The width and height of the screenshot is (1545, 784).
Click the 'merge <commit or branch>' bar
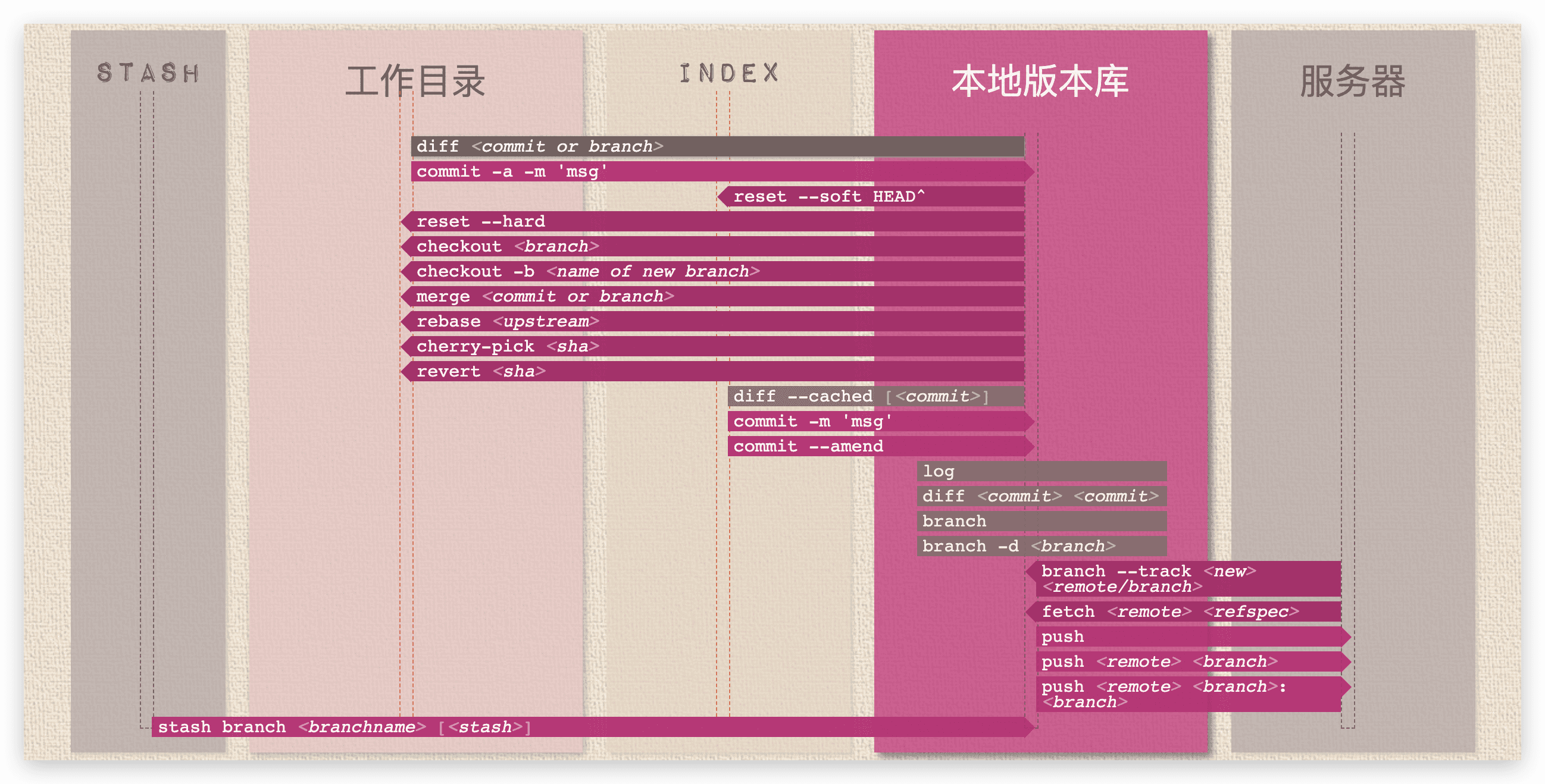pyautogui.click(x=712, y=296)
